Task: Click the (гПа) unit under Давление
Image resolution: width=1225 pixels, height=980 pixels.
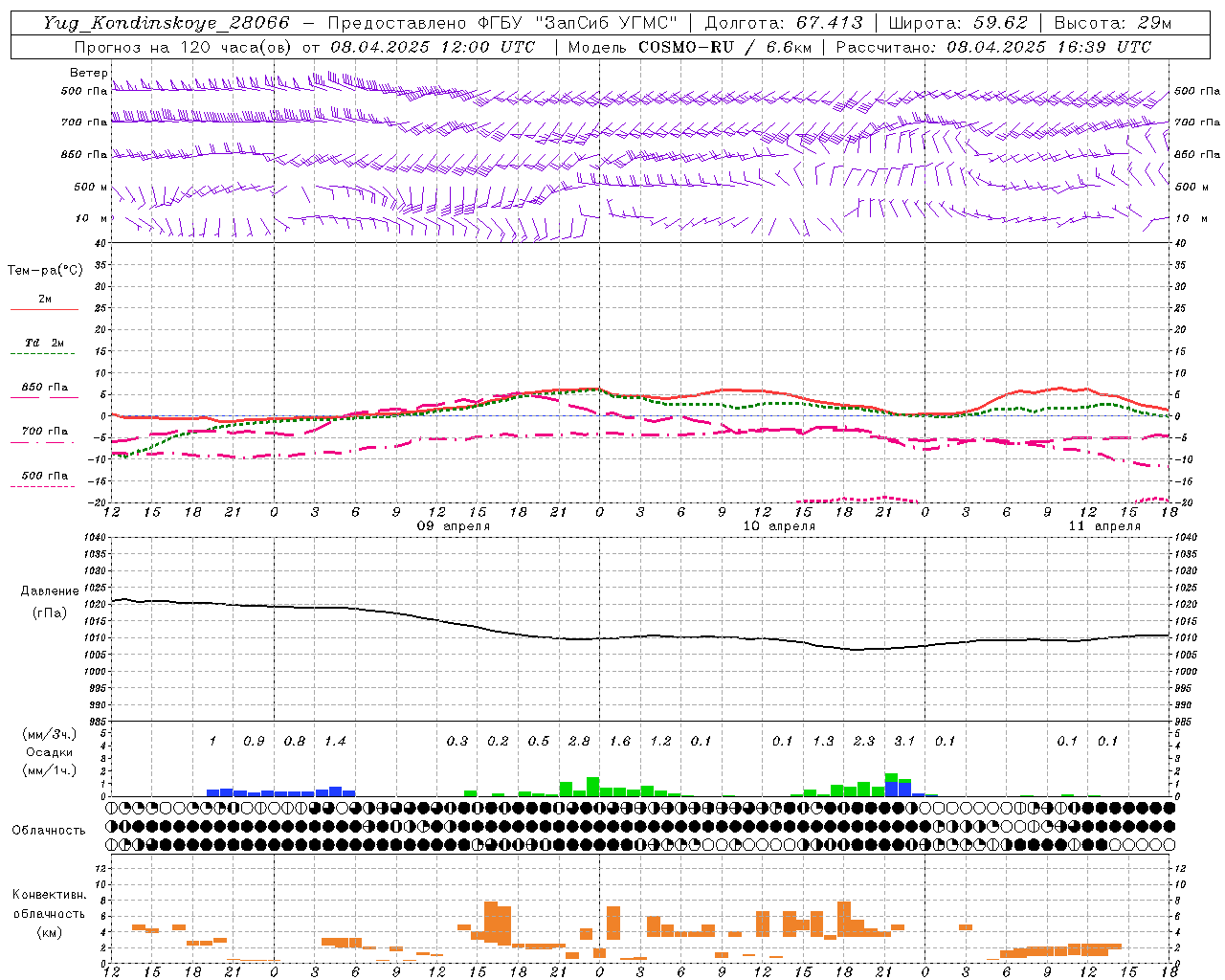Action: [50, 612]
